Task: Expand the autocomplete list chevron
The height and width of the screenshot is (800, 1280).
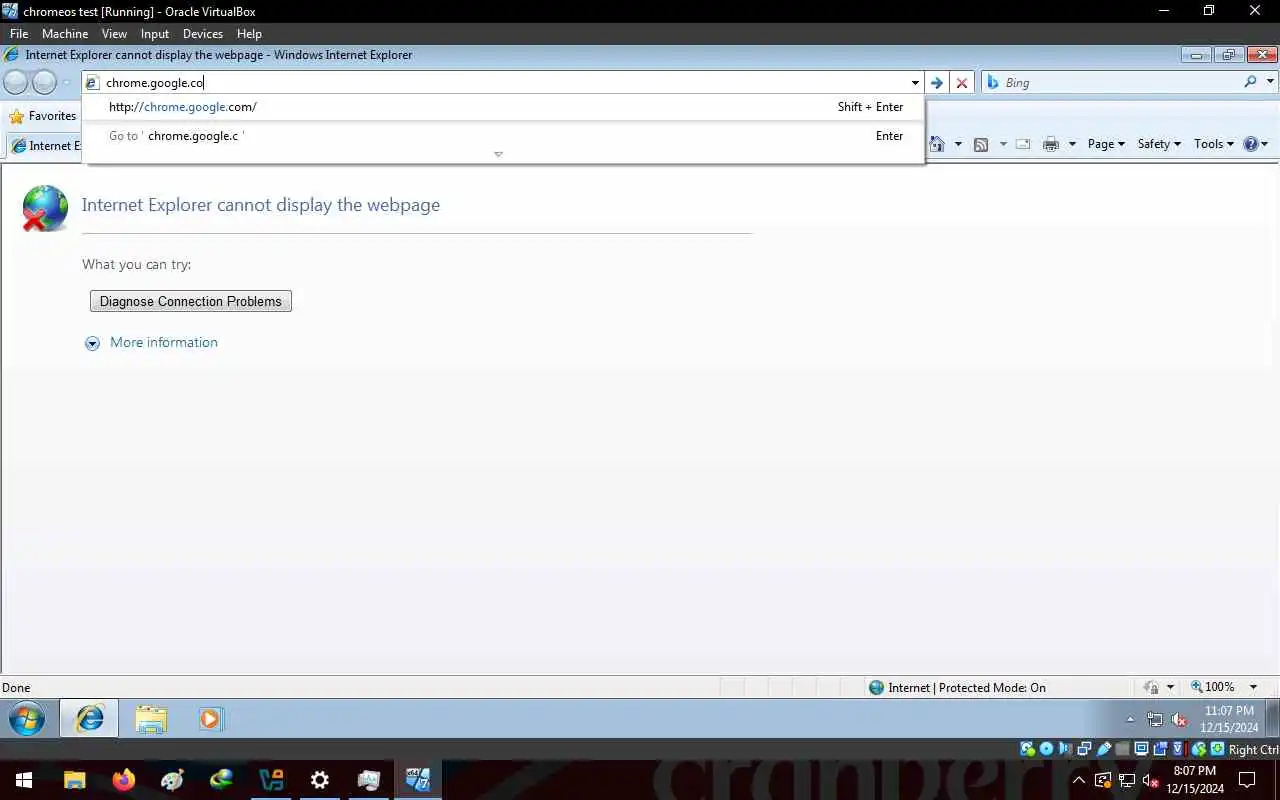Action: (498, 154)
